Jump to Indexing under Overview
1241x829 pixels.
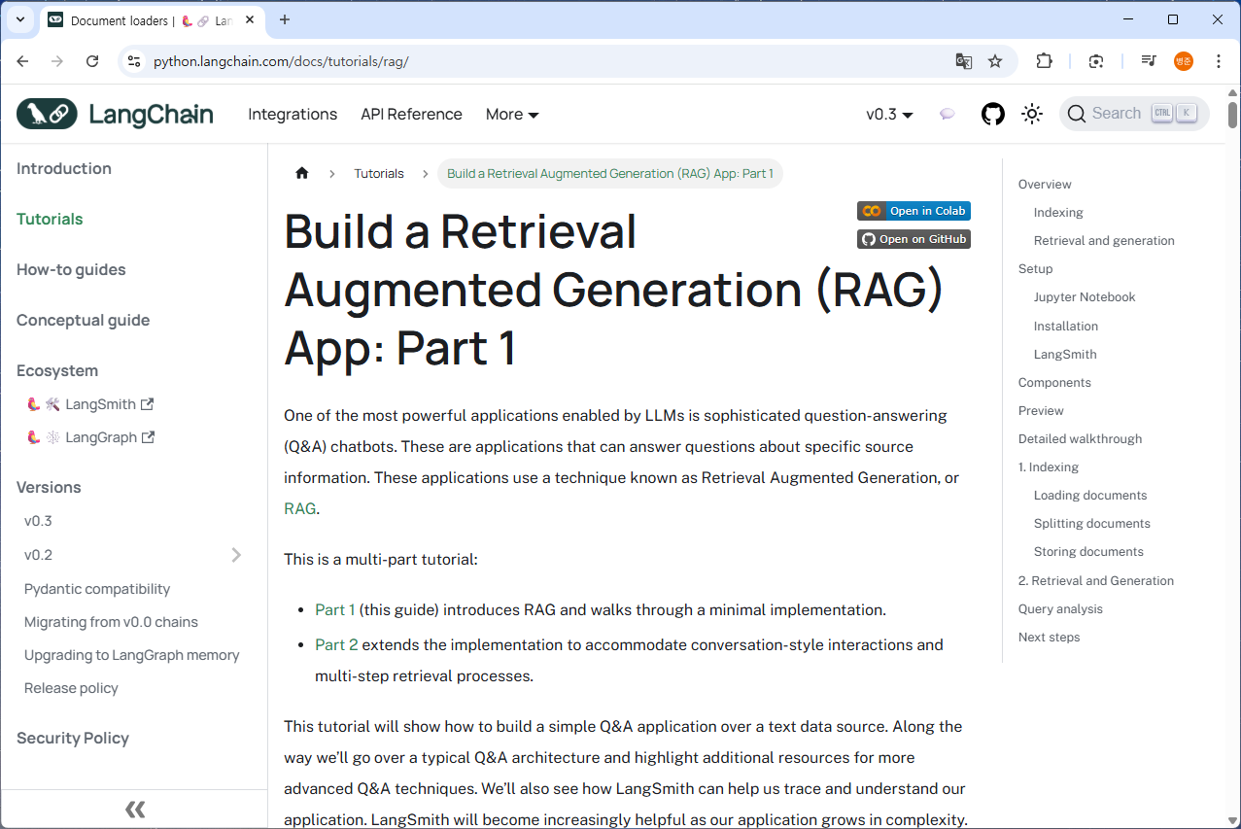pyautogui.click(x=1058, y=212)
